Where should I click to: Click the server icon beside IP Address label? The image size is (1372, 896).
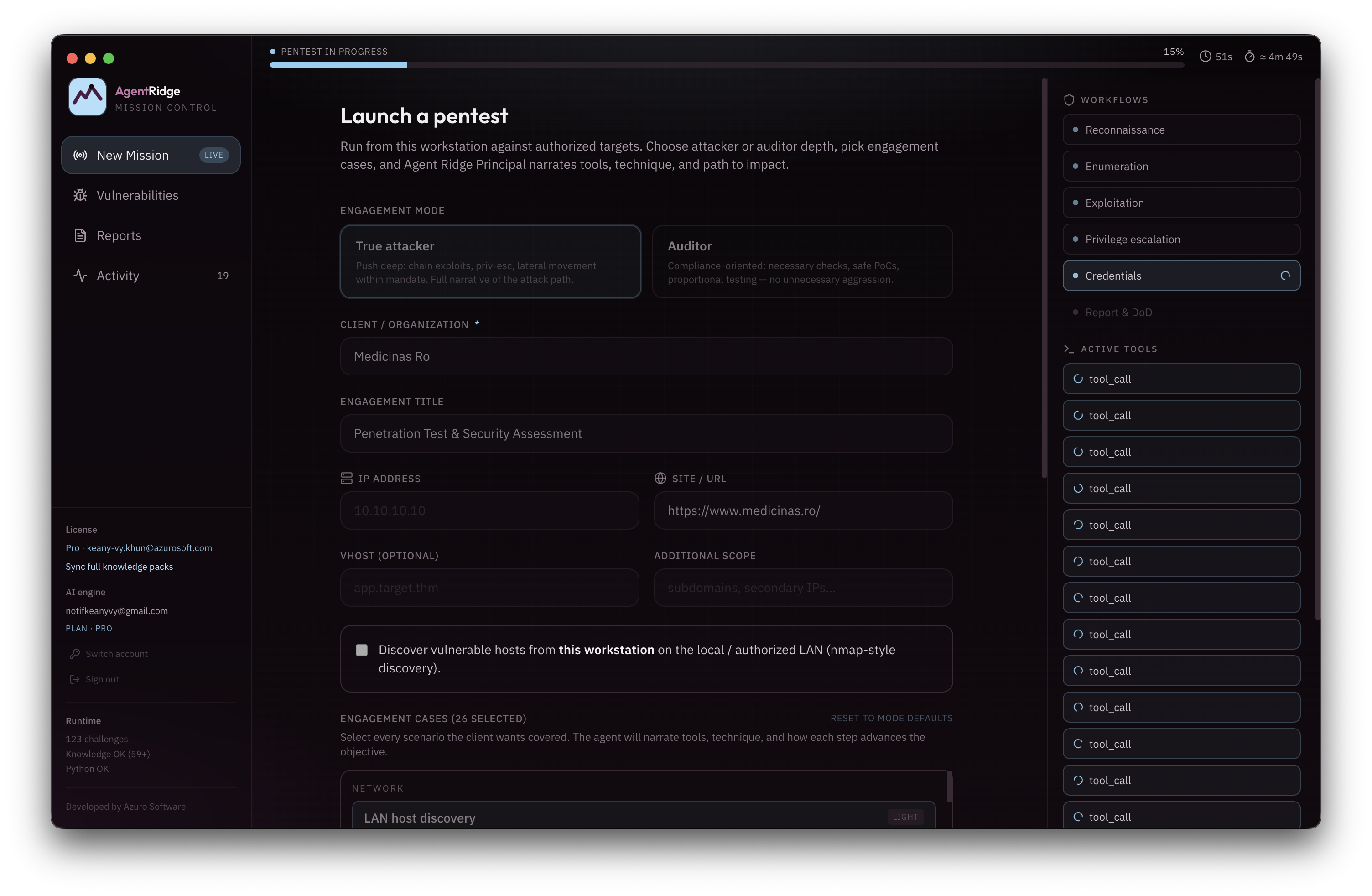[x=347, y=479]
